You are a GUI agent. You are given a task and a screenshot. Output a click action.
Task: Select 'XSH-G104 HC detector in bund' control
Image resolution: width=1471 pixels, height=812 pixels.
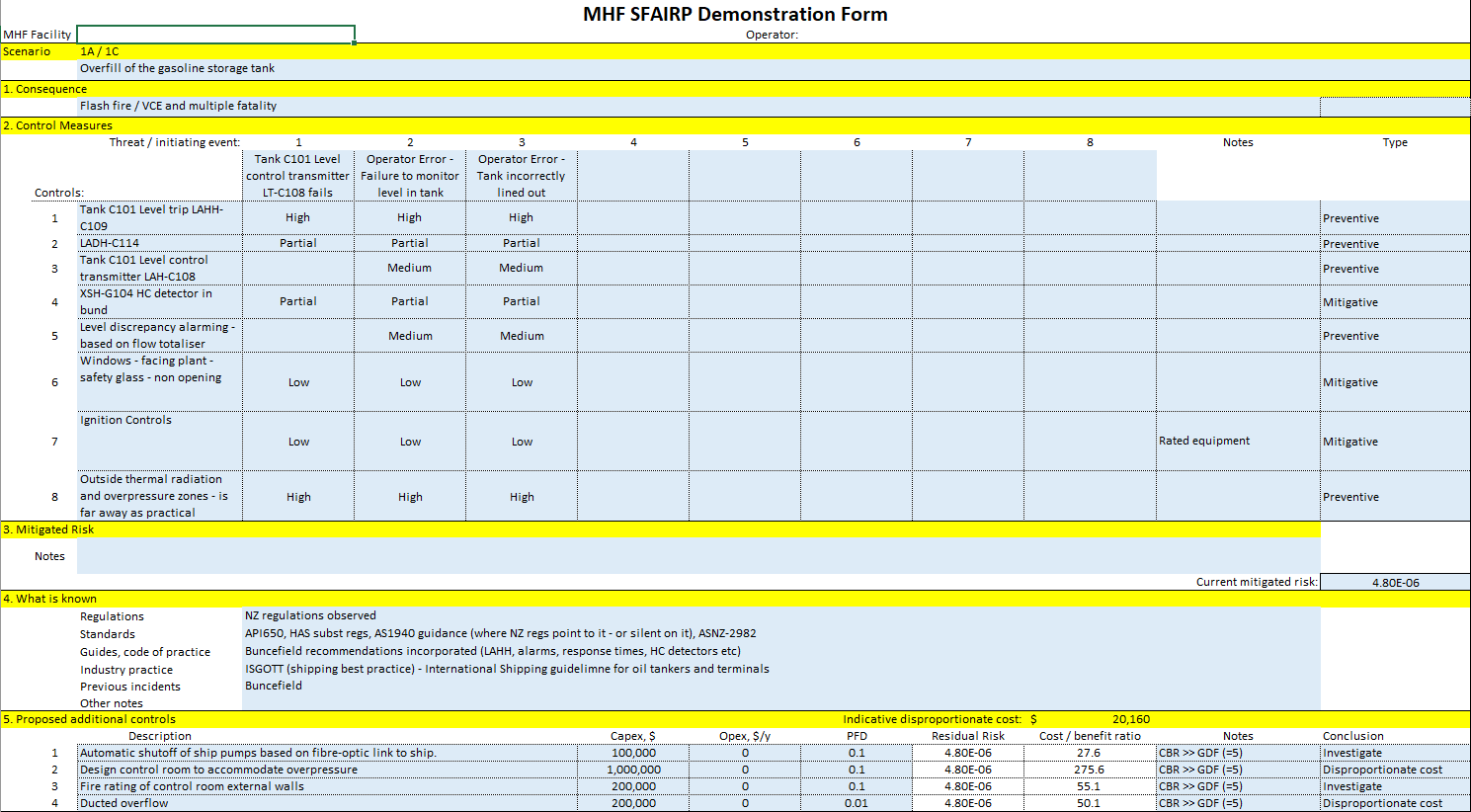160,301
